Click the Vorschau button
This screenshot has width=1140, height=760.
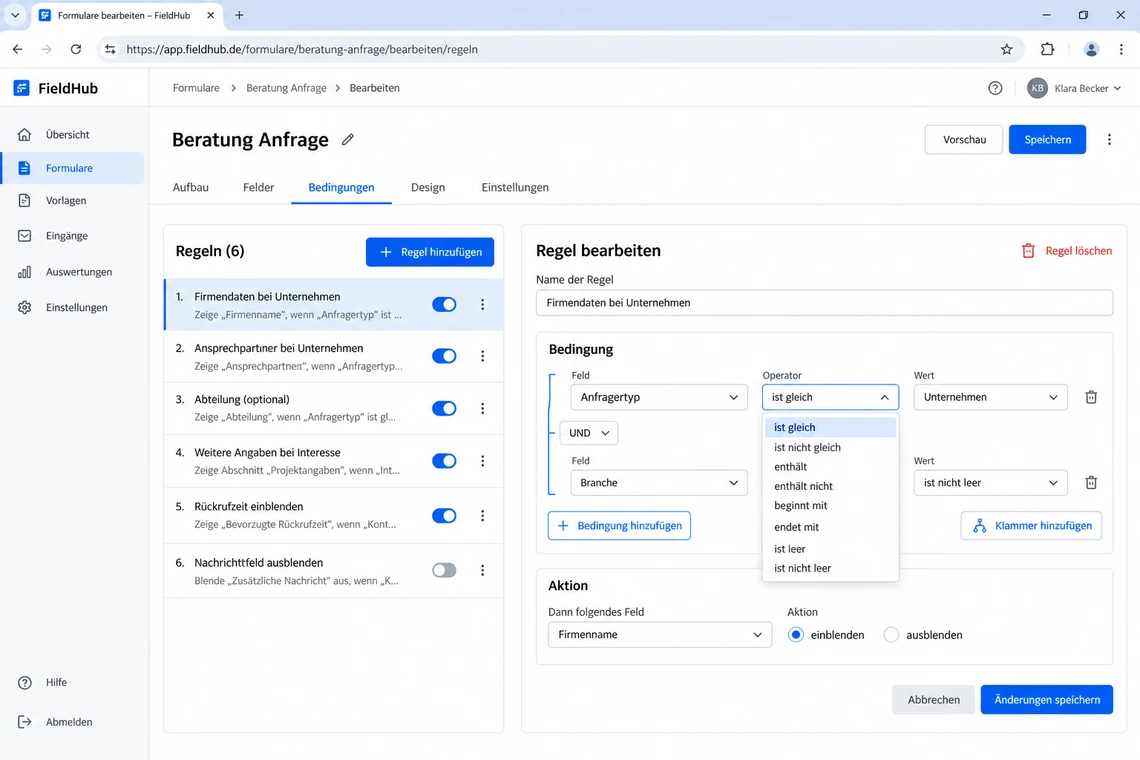pos(964,140)
